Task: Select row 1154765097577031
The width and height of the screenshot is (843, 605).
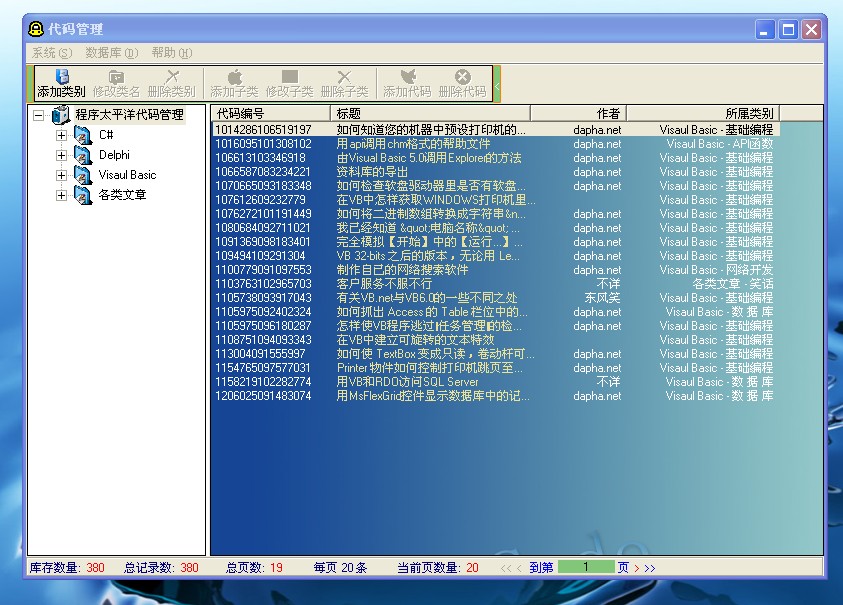Action: coord(495,368)
